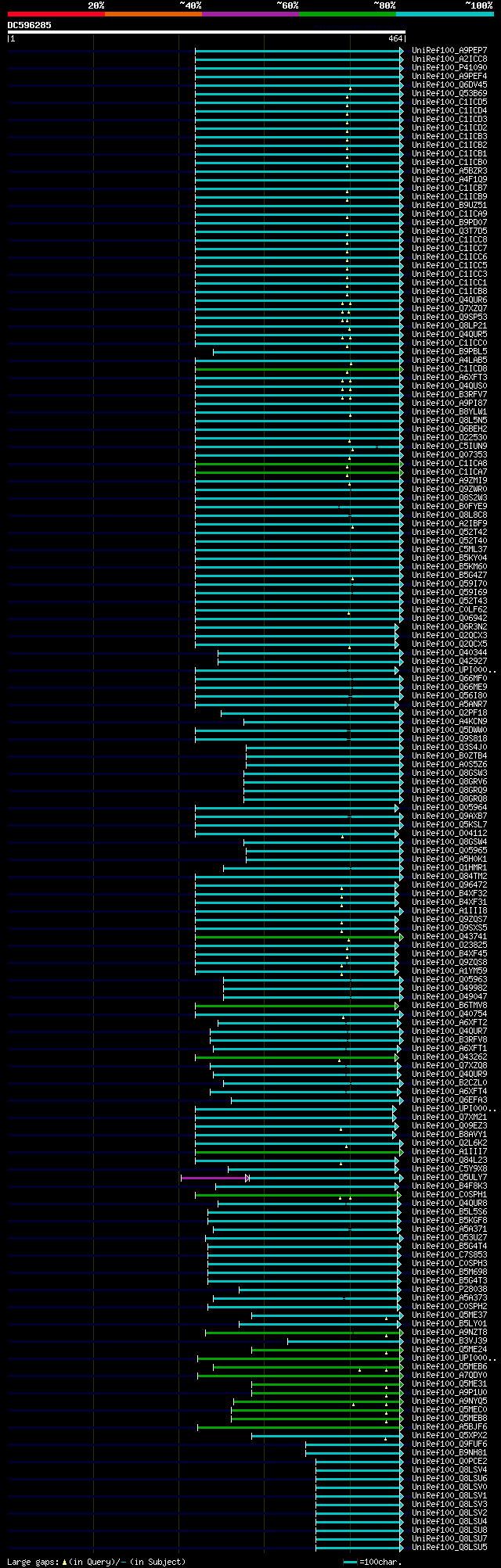The height and width of the screenshot is (1568, 501).
Task: Select label UniRef100_B9PD07
Action: tap(449, 223)
